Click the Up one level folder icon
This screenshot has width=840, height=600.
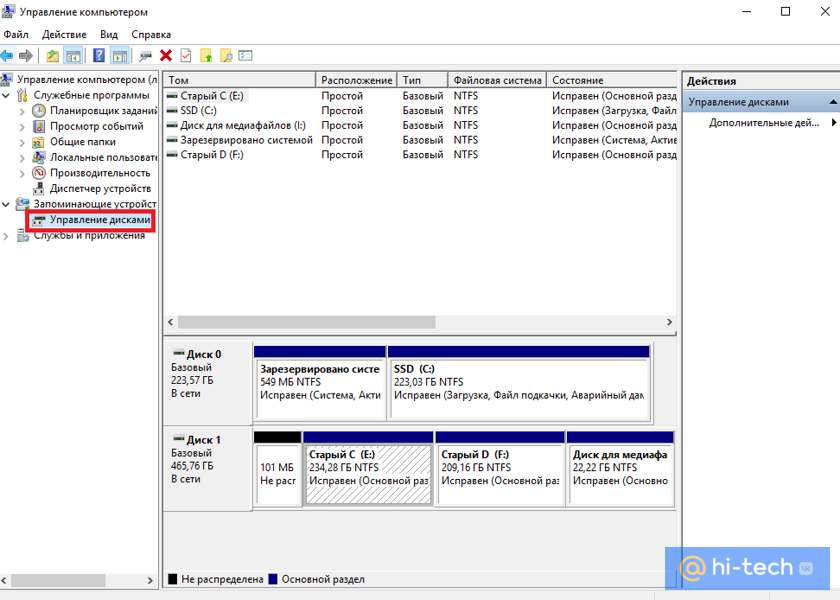point(53,56)
